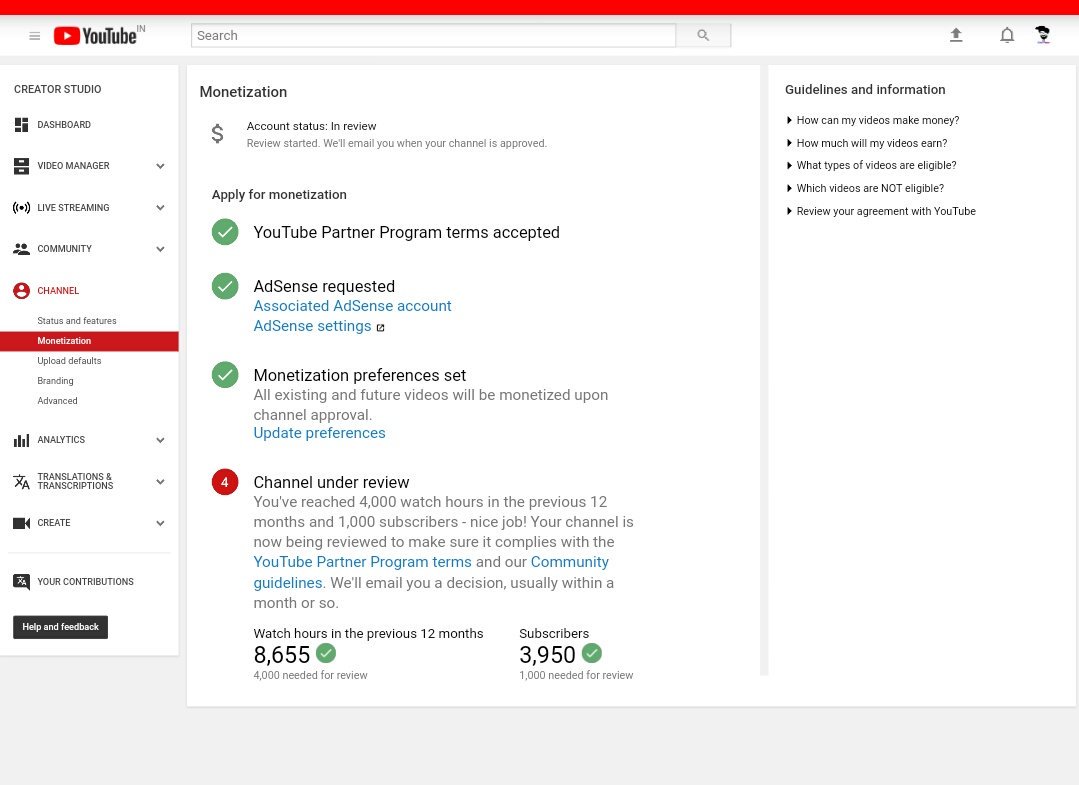Click the external link icon beside AdSense settings
This screenshot has height=785, width=1079.
tap(380, 327)
